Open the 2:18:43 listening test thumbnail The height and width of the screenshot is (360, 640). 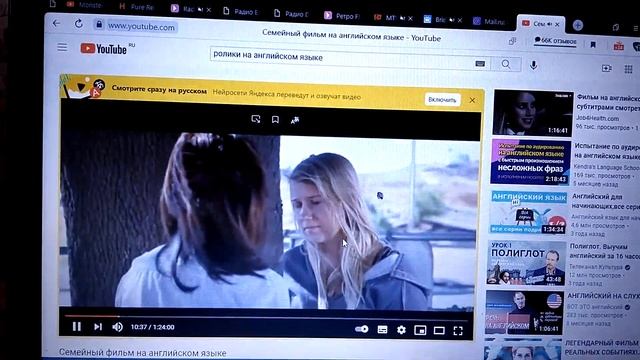coord(531,162)
